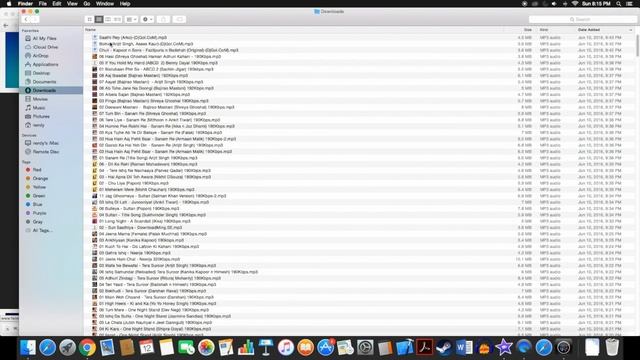Sort by the Name column header
Viewport: 640px width, 360px height.
tap(91, 30)
